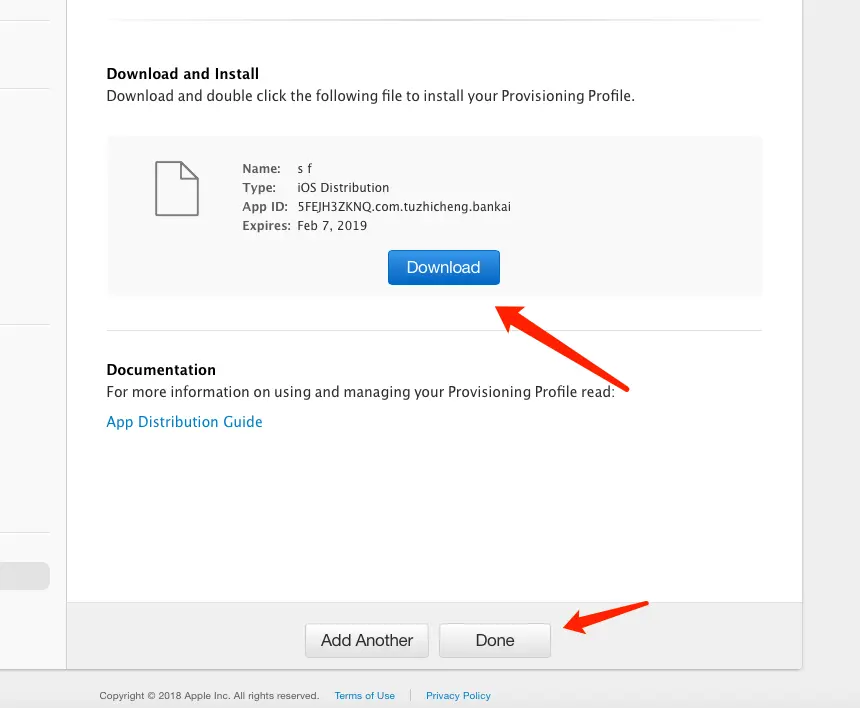Viewport: 860px width, 708px height.
Task: Click the Add Another button
Action: (x=367, y=640)
